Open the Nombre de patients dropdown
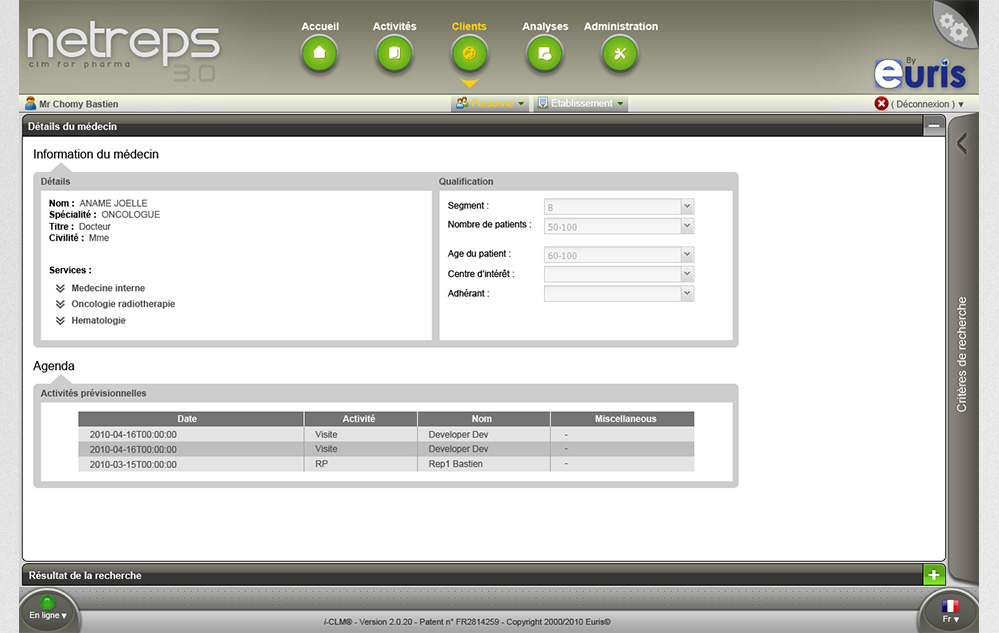The image size is (999, 633). click(687, 225)
